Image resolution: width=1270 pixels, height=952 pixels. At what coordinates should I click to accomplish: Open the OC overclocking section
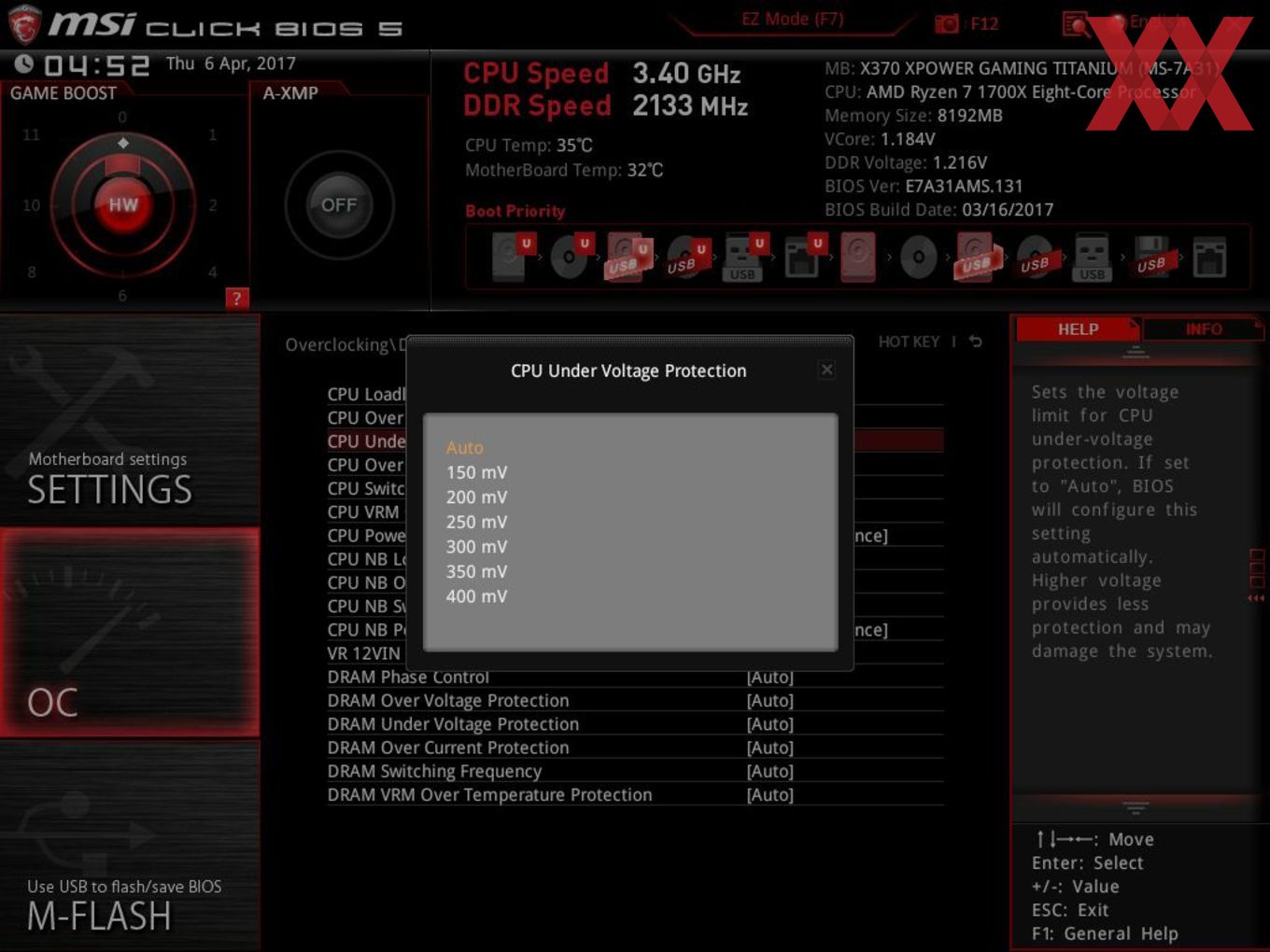[x=130, y=633]
